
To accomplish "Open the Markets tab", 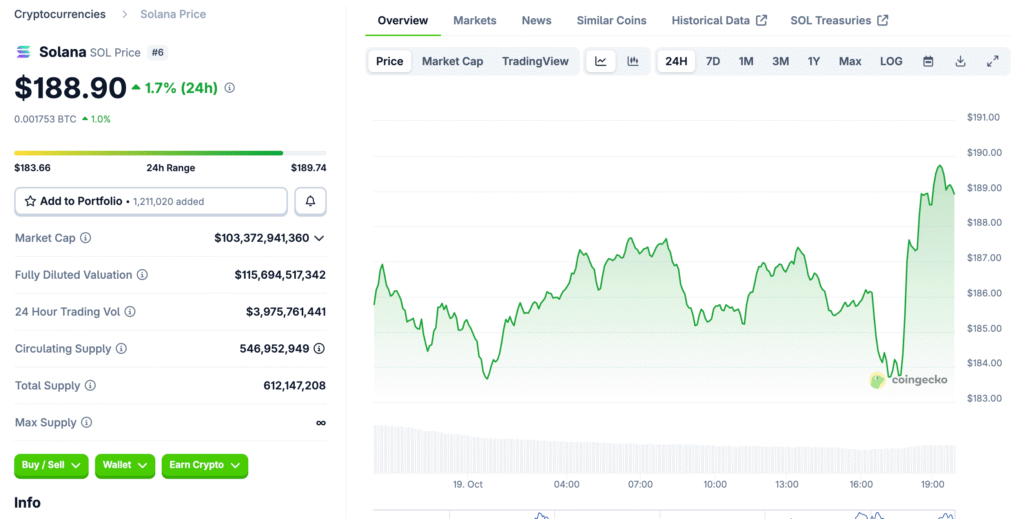I will (474, 20).
